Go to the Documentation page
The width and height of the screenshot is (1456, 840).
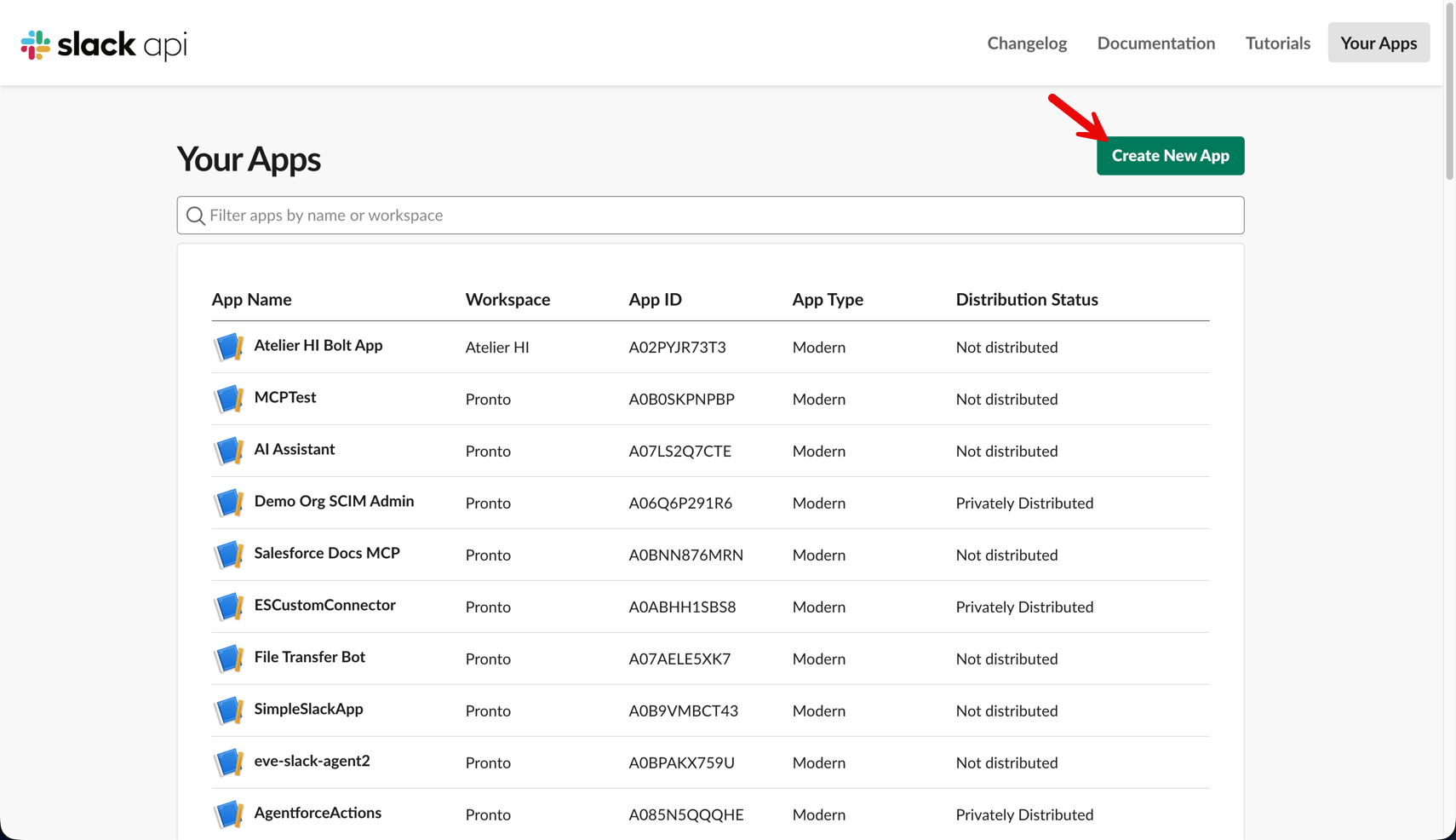tap(1156, 43)
